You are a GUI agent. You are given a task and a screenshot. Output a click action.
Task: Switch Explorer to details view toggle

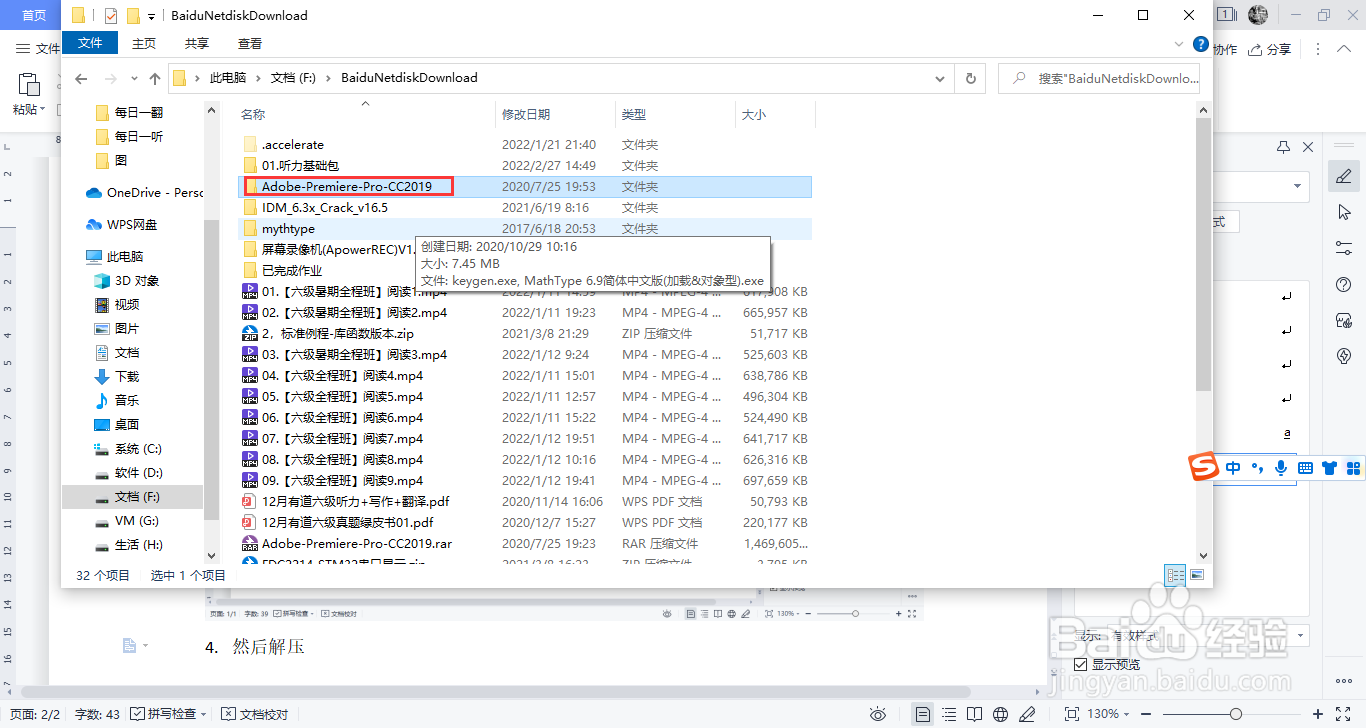1176,575
